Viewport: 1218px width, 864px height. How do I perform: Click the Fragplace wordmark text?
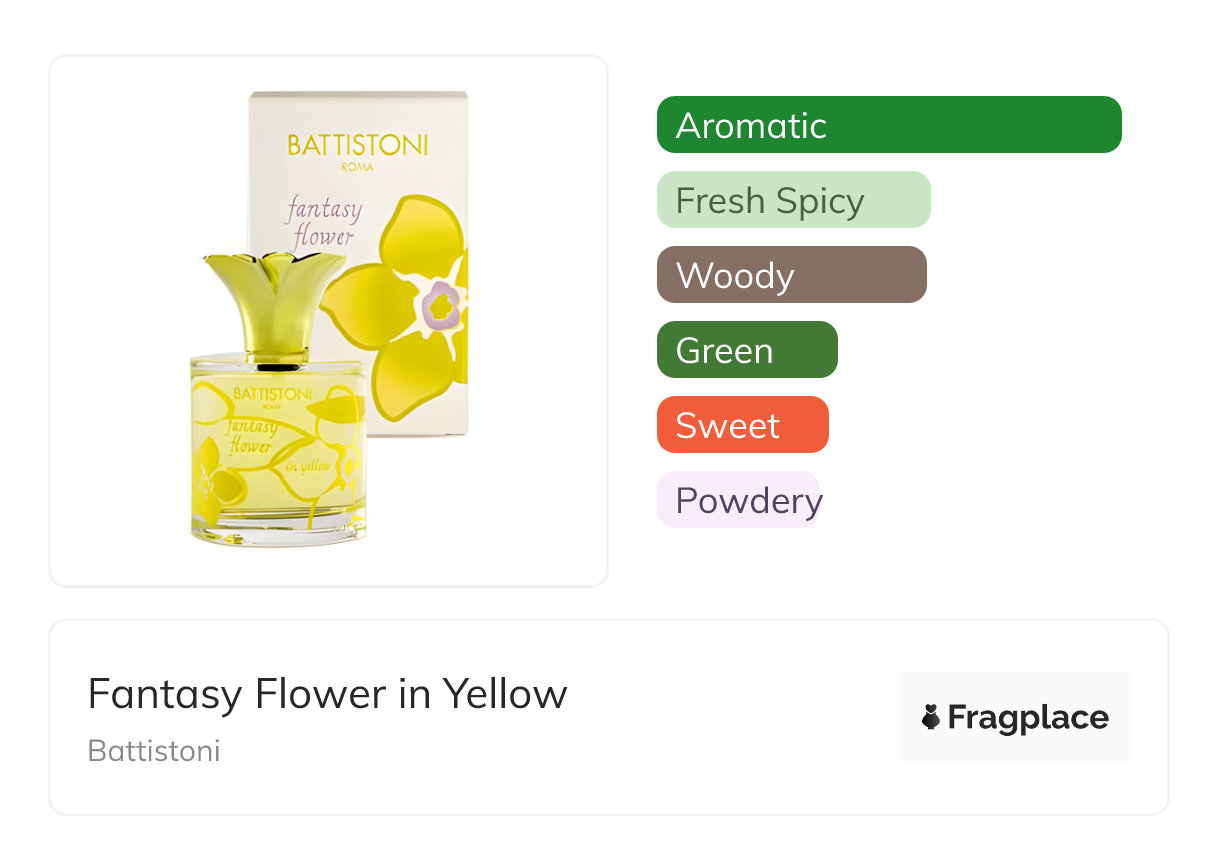click(x=1028, y=717)
